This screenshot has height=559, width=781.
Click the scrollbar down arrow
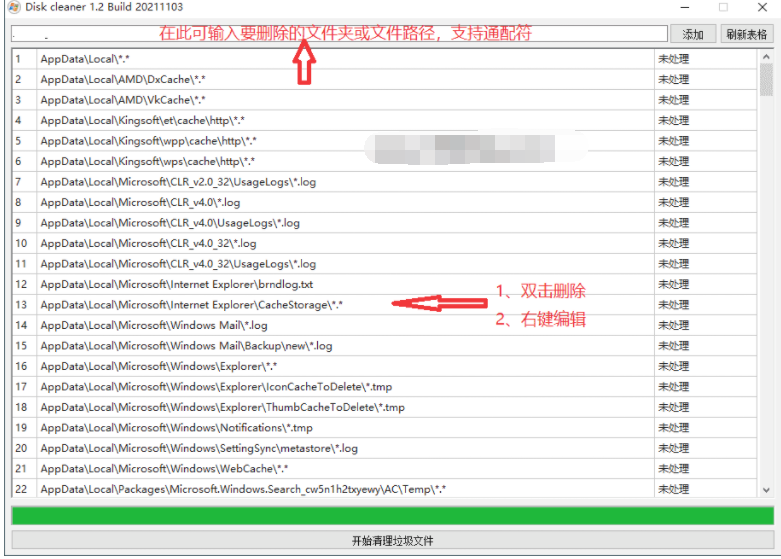(x=767, y=490)
